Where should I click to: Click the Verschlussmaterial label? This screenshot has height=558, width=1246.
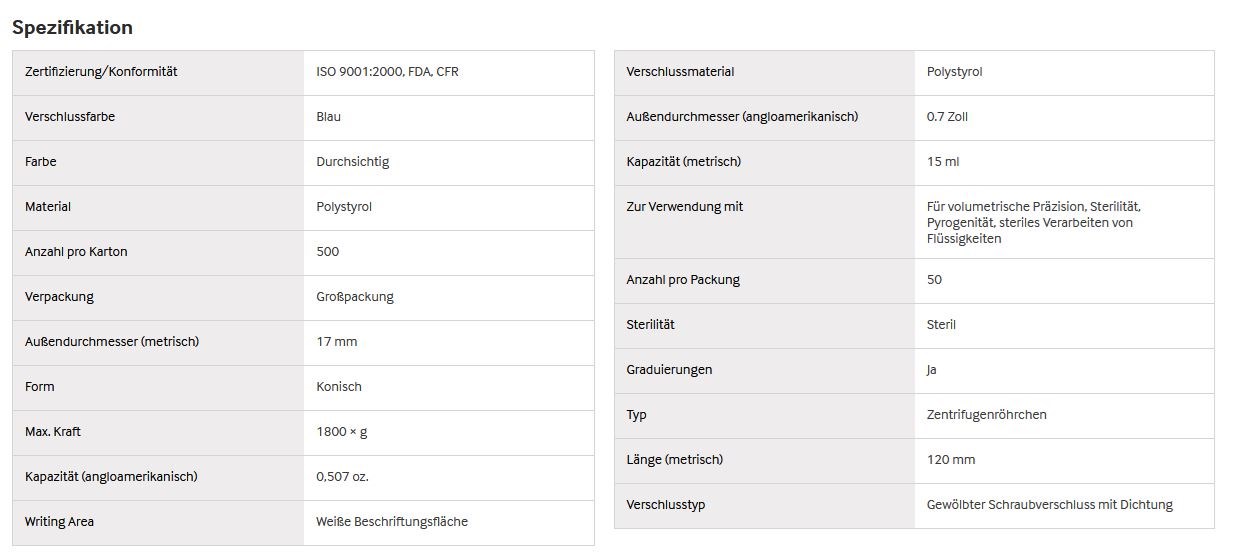(x=680, y=72)
